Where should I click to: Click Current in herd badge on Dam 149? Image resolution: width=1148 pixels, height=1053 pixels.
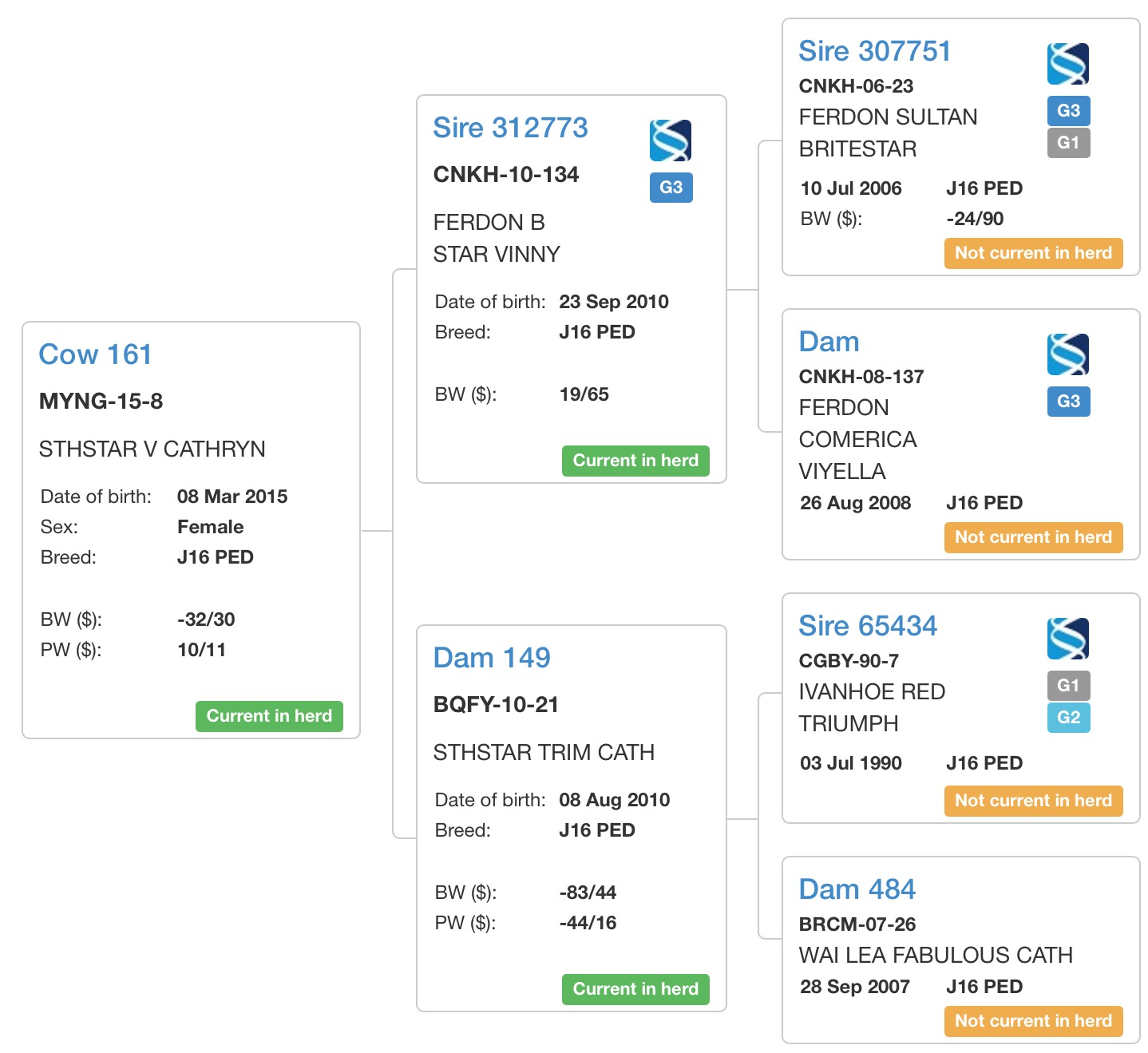pyautogui.click(x=635, y=989)
